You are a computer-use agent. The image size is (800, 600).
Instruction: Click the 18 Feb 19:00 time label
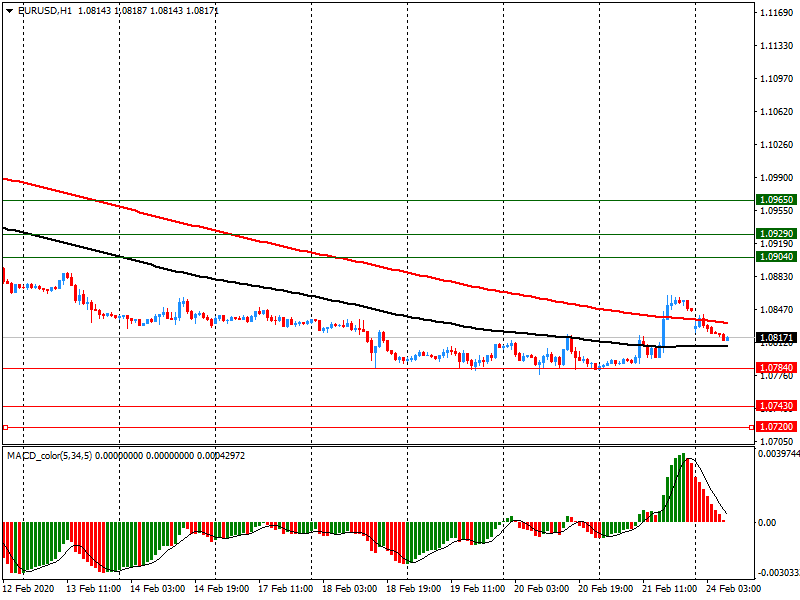tap(413, 588)
